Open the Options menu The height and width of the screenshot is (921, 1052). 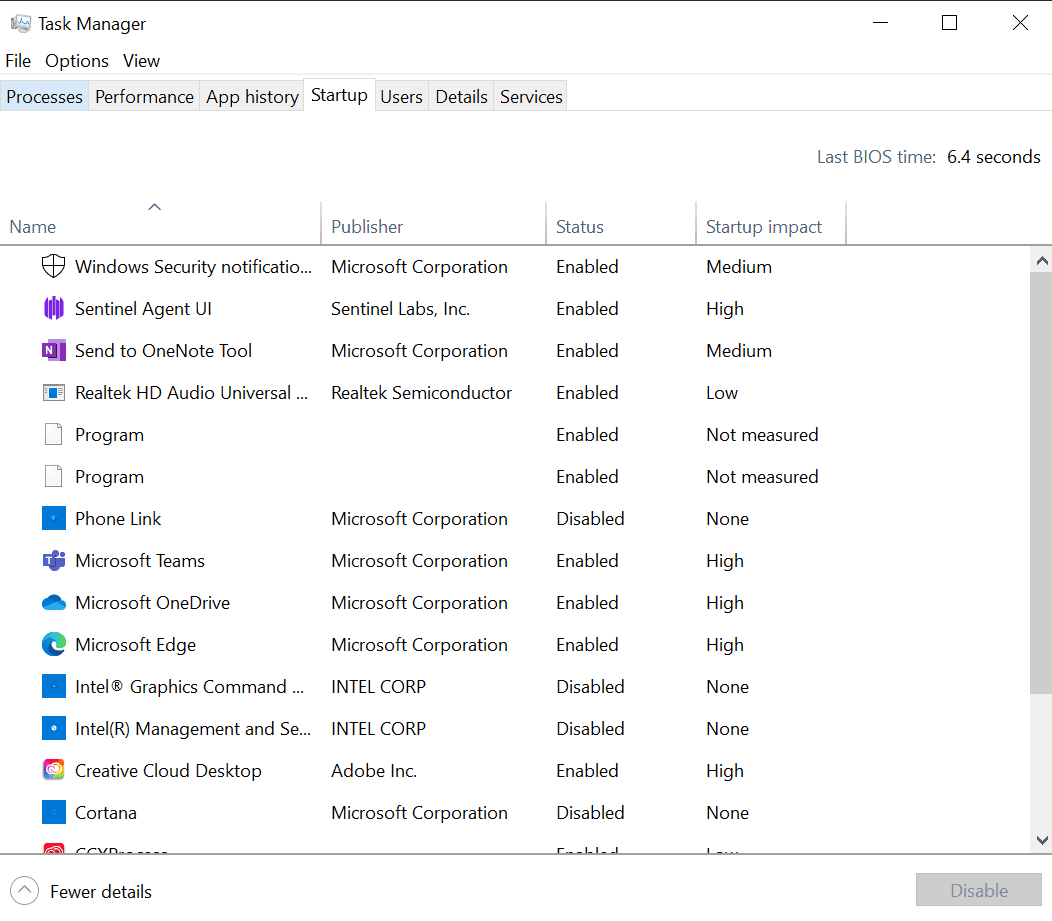coord(76,61)
